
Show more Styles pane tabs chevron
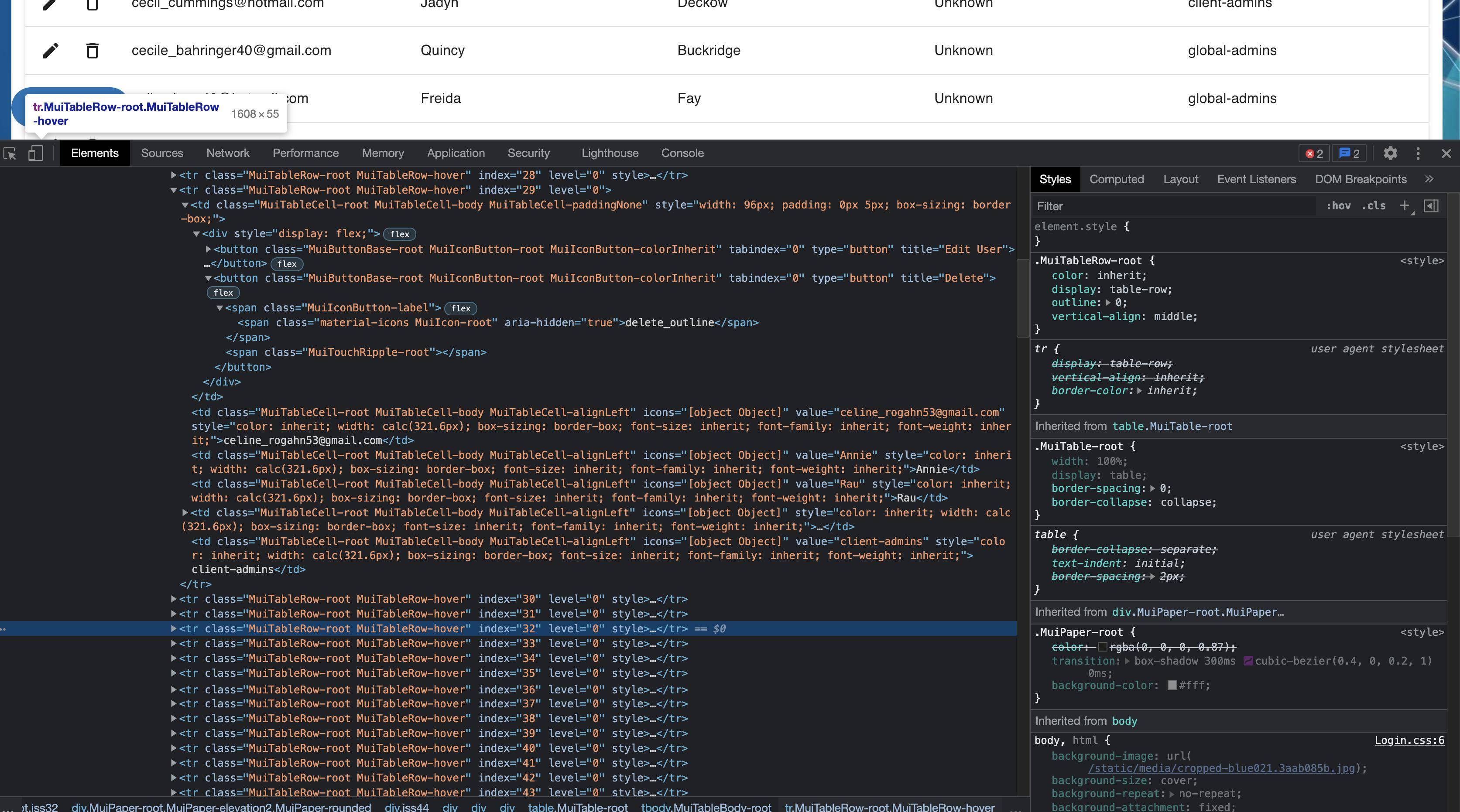[x=1429, y=180]
